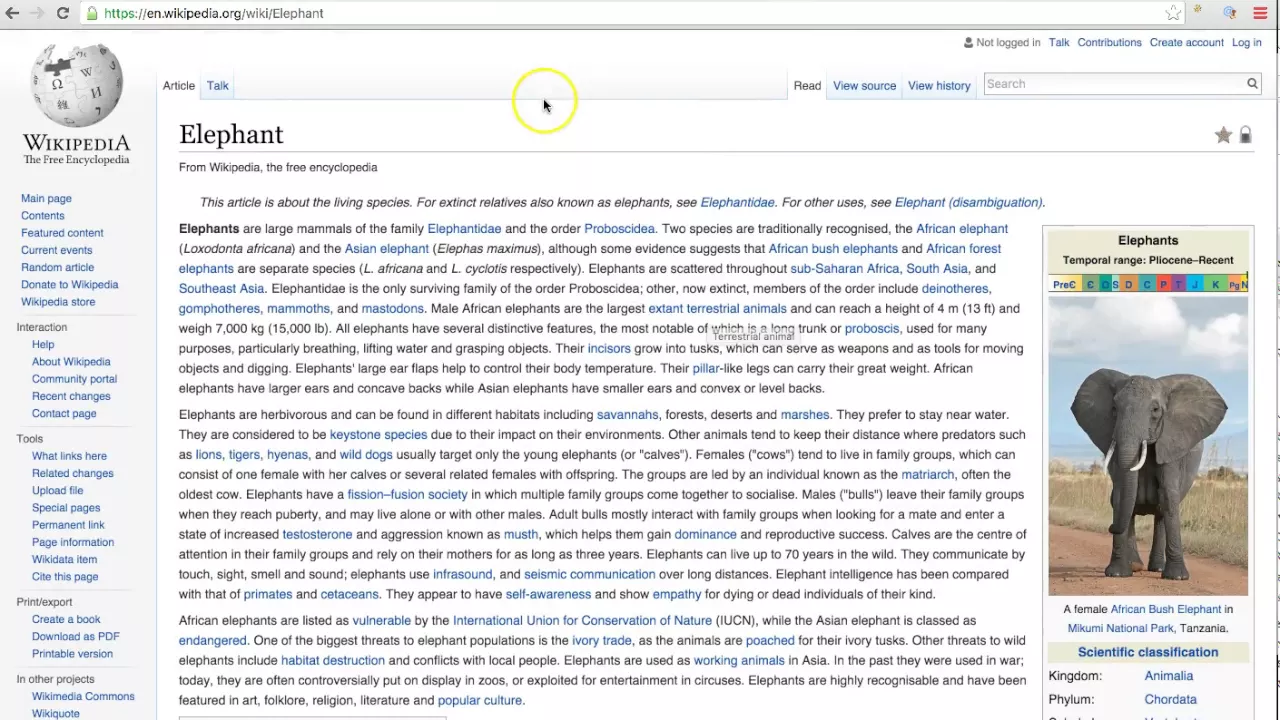Select the PreЄ (Precambrian) timeline swatch

tap(1064, 285)
